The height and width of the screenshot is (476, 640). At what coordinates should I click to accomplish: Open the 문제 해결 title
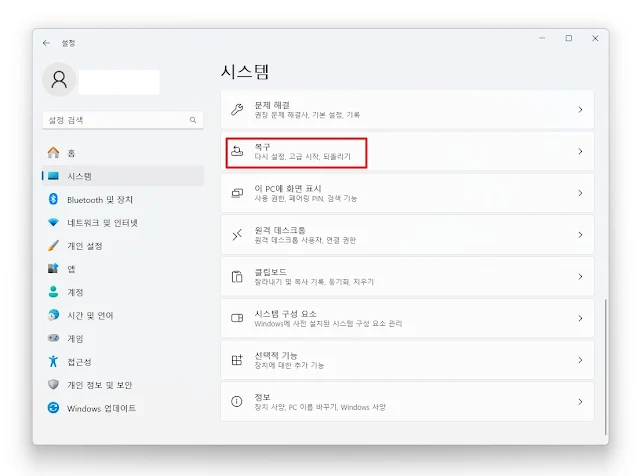pyautogui.click(x=272, y=105)
